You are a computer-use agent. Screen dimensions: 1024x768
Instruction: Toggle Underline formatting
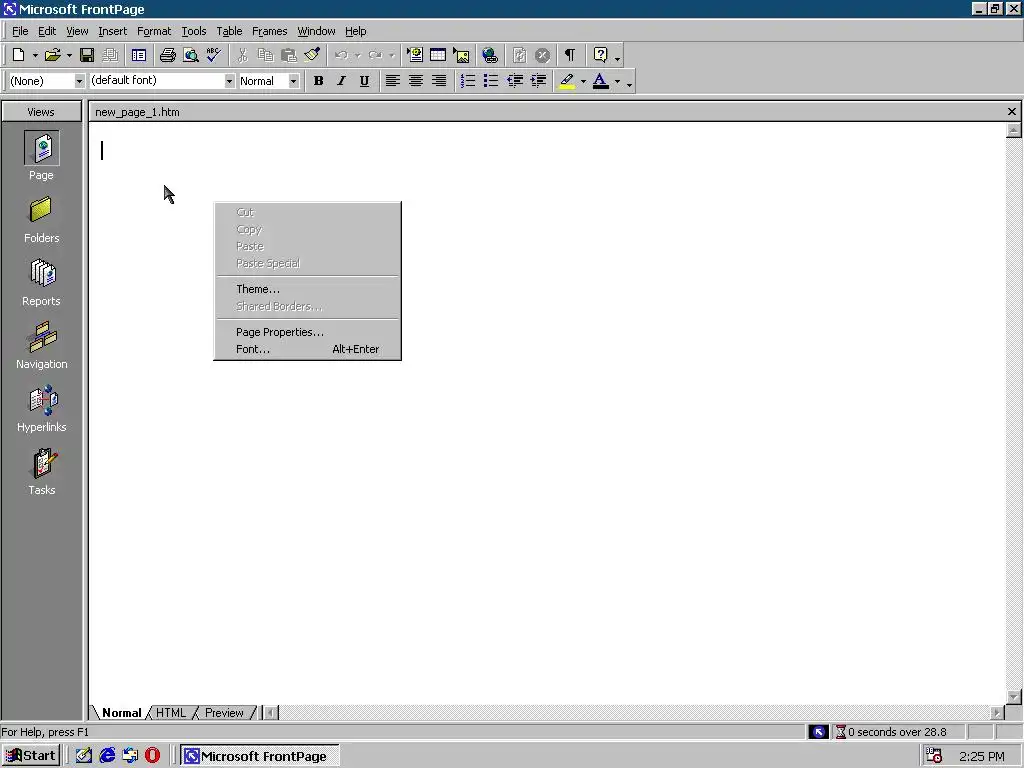364,81
